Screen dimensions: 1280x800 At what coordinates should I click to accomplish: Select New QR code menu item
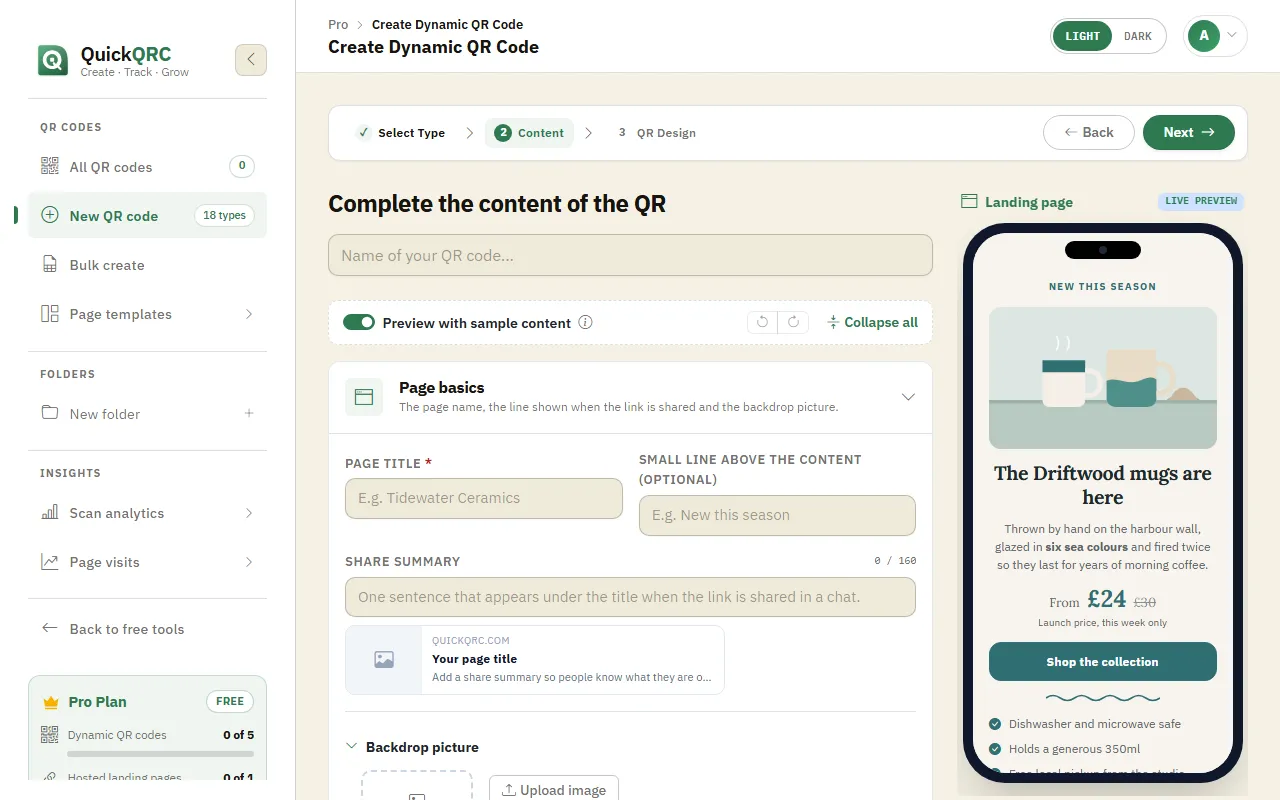click(x=148, y=215)
